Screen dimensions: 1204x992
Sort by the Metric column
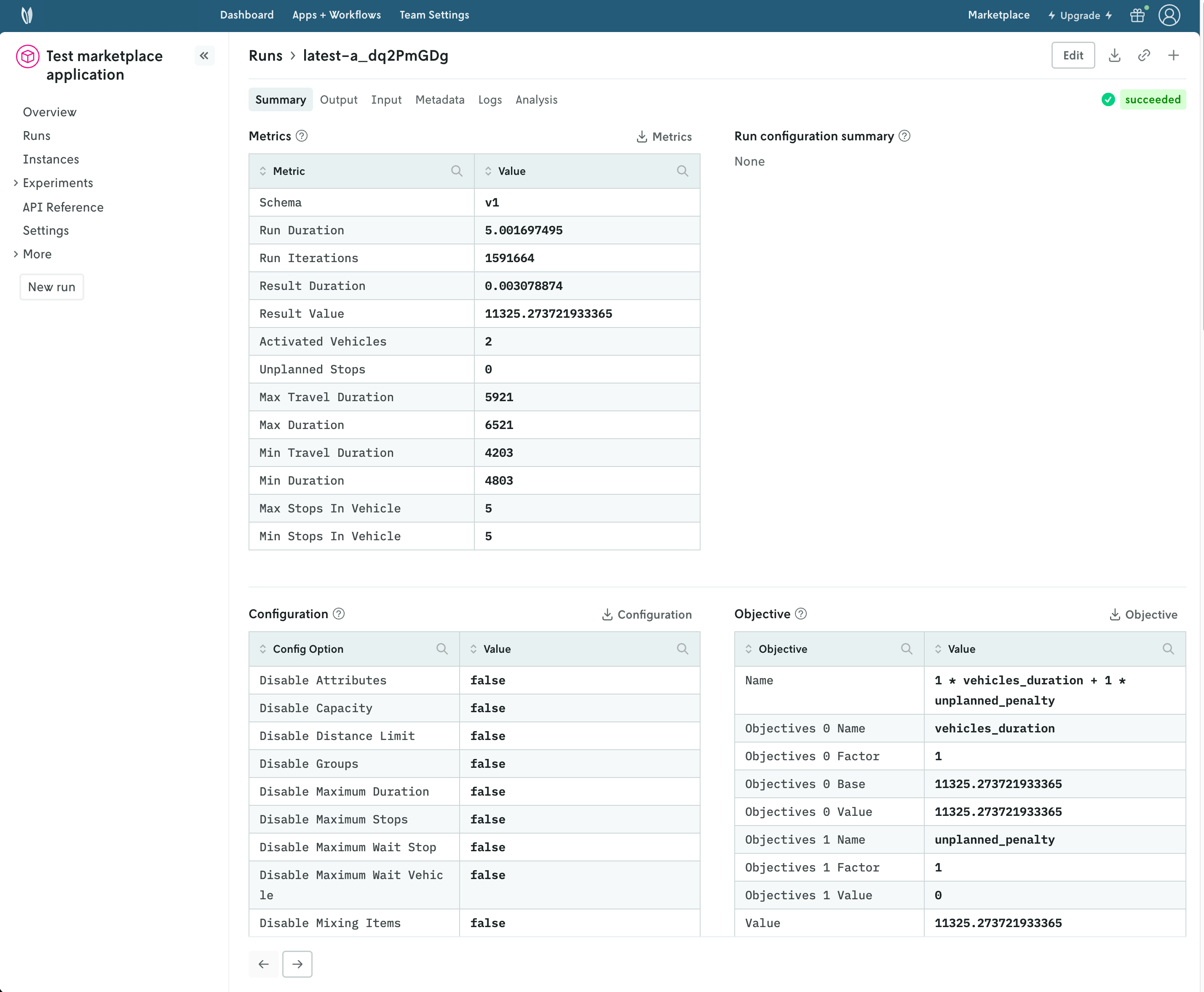(263, 171)
